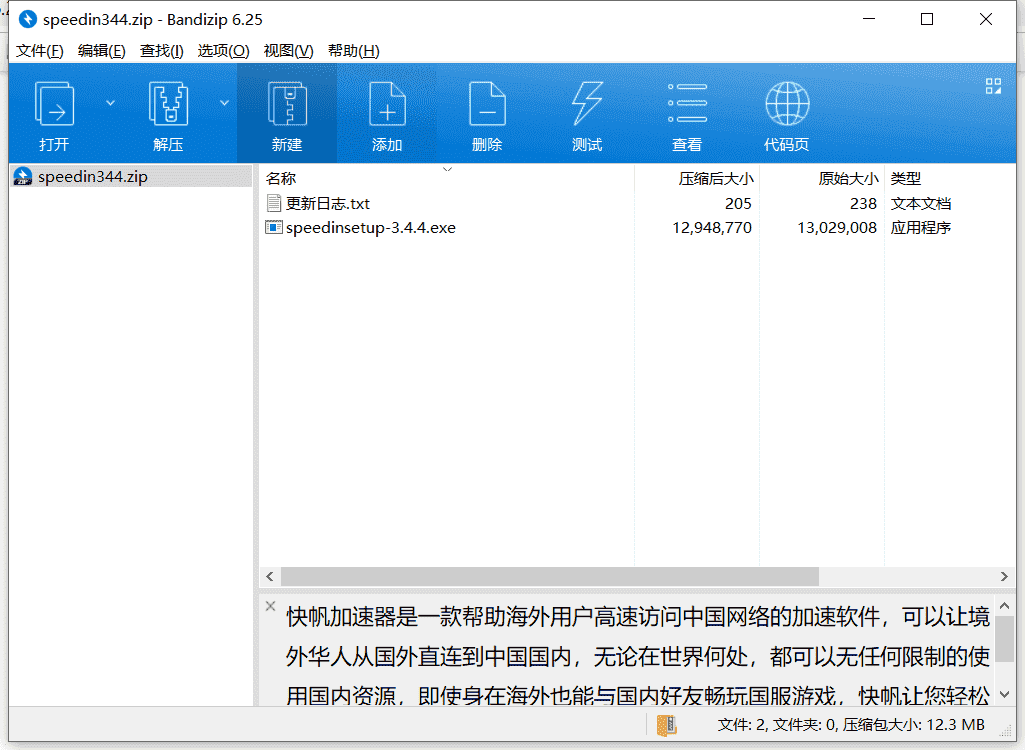Click the View (查看) list icon

687,103
